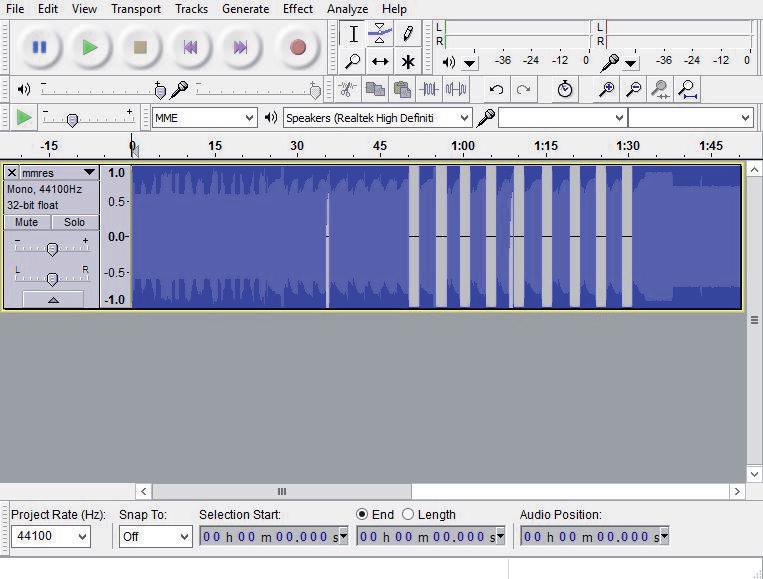Select the Length radio button
763x579 pixels.
tap(408, 514)
